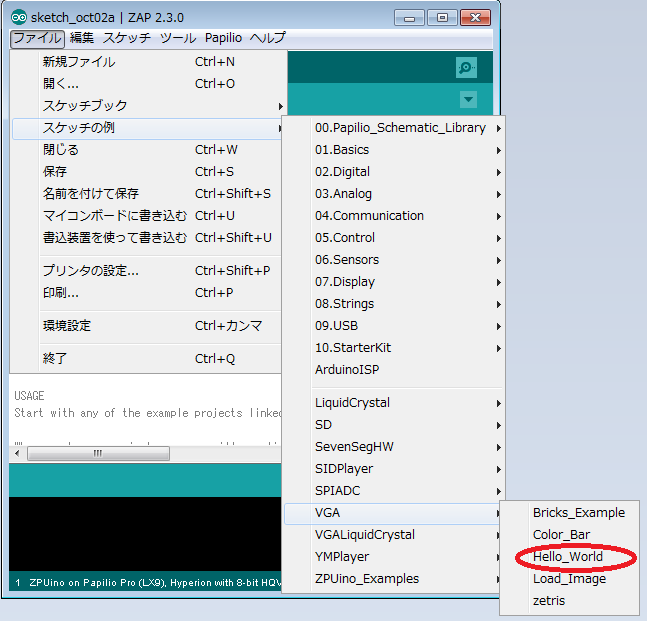The width and height of the screenshot is (647, 621).
Task: Expand YMPlayer library examples
Action: tap(392, 557)
